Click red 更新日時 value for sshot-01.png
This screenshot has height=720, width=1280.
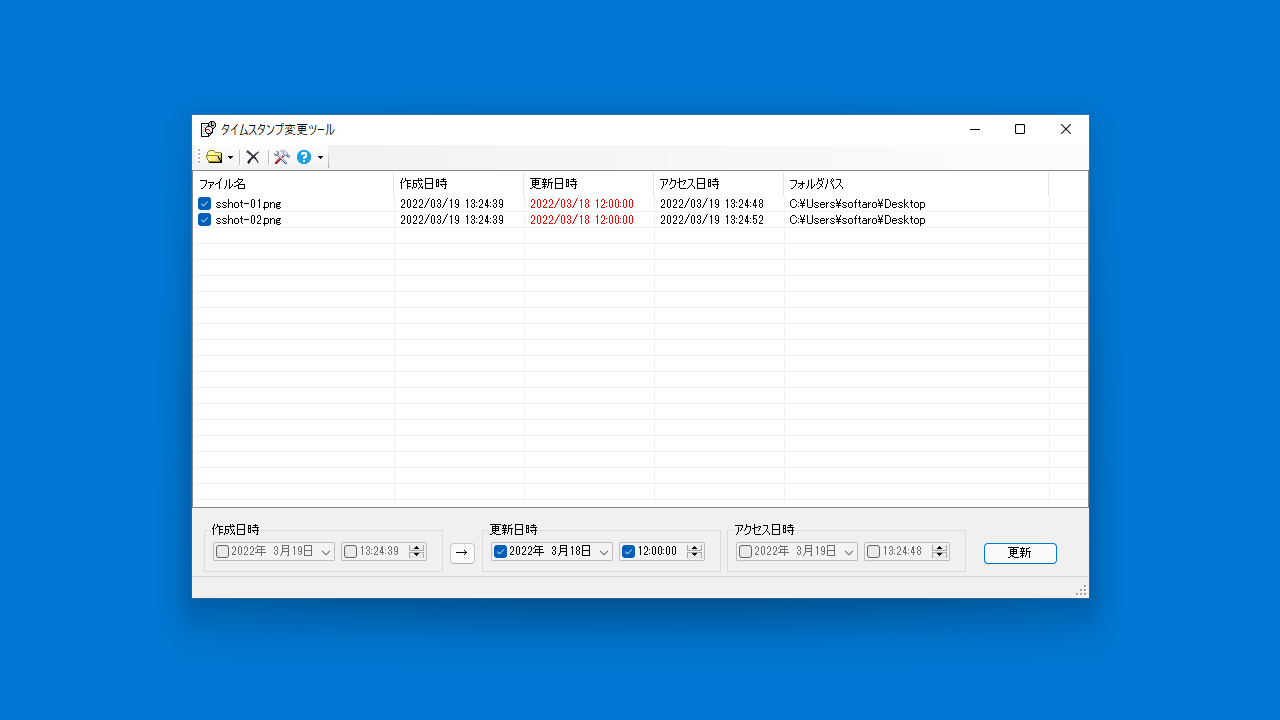click(582, 204)
